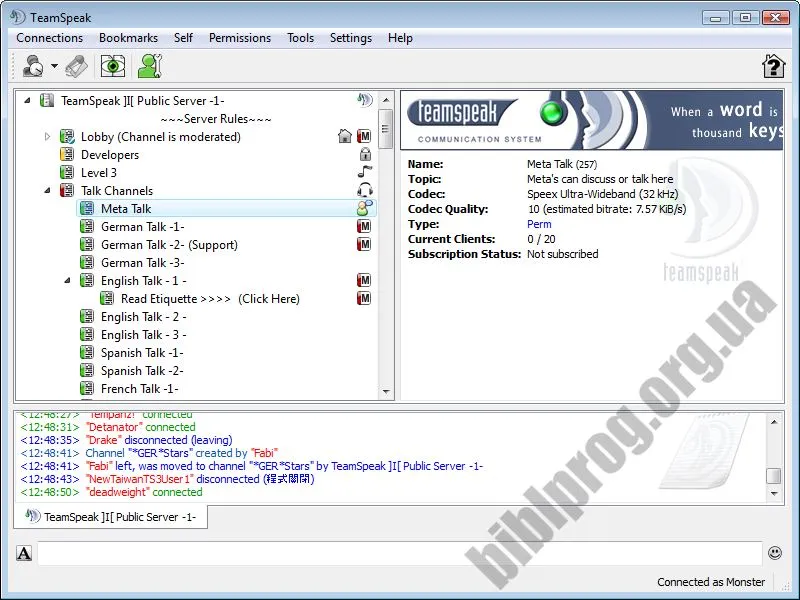
Task: Select the Level 3 channel name
Action: click(x=98, y=172)
